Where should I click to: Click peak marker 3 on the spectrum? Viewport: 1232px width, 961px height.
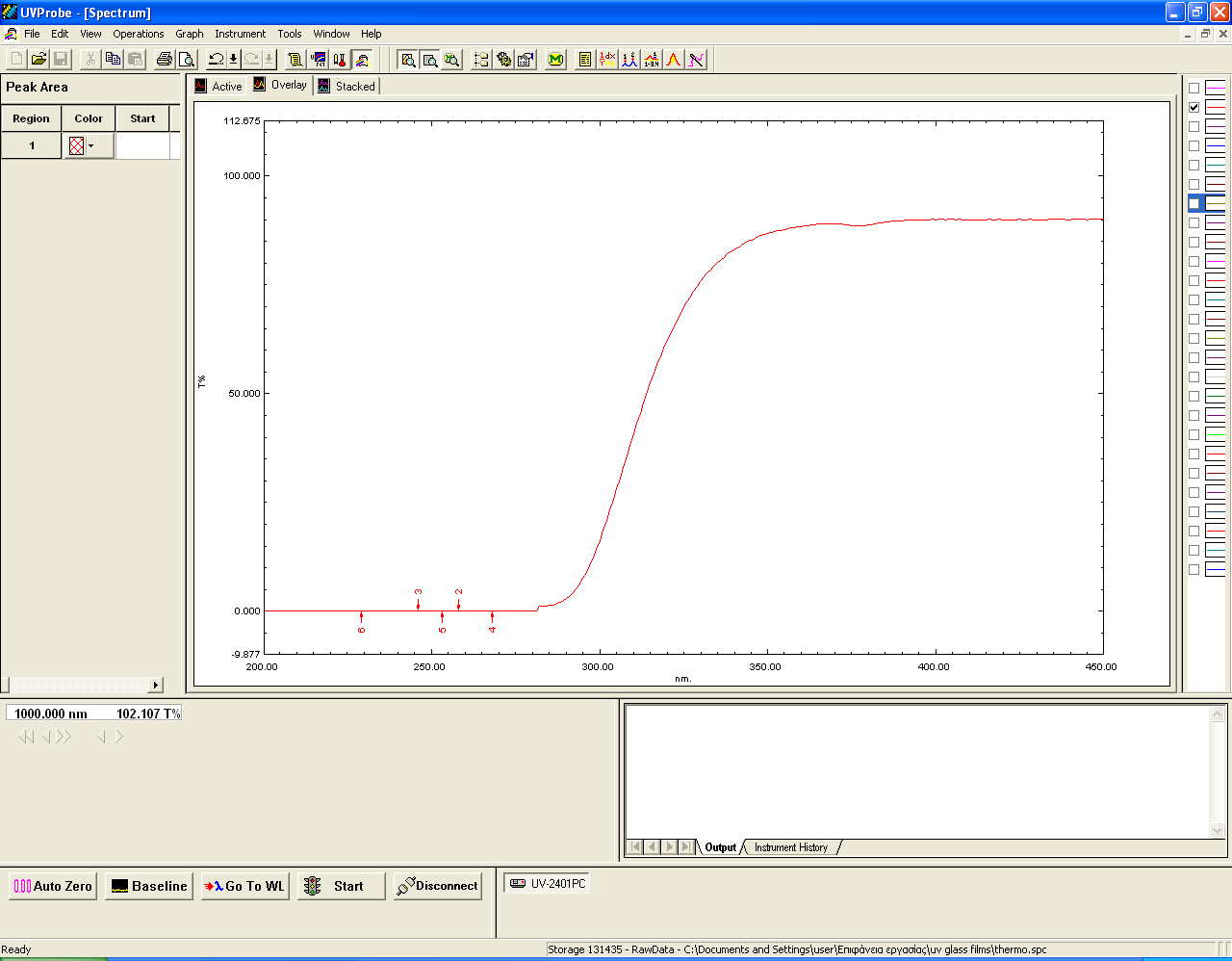coord(418,598)
